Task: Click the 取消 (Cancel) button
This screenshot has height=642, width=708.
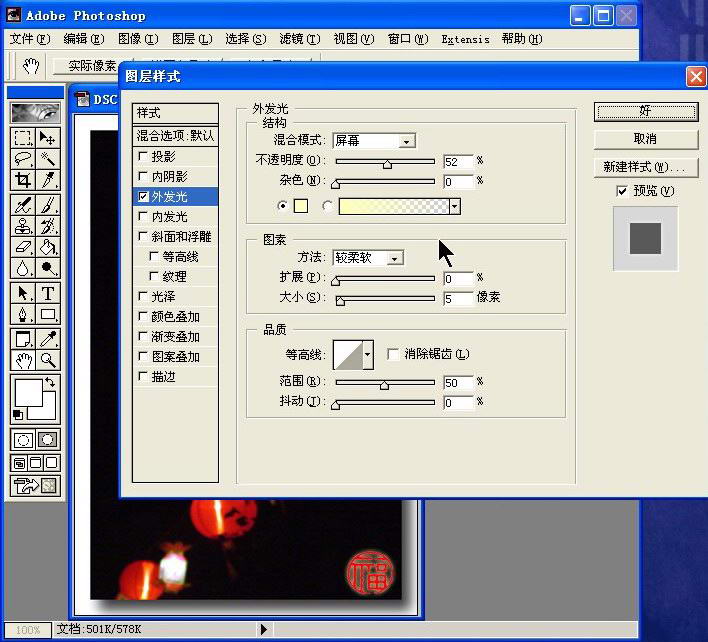Action: point(645,139)
